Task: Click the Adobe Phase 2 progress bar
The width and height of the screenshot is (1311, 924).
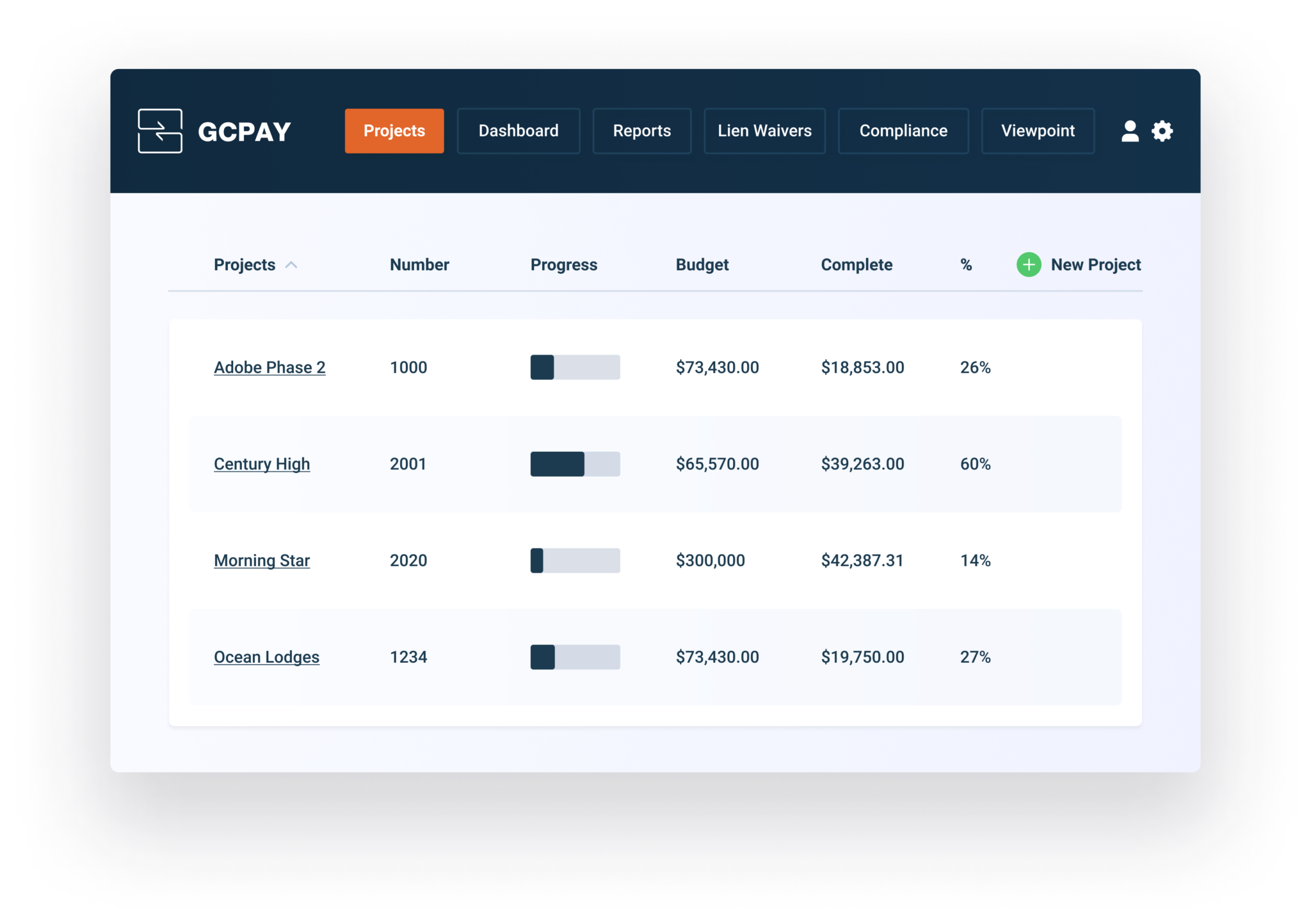Action: pos(575,367)
